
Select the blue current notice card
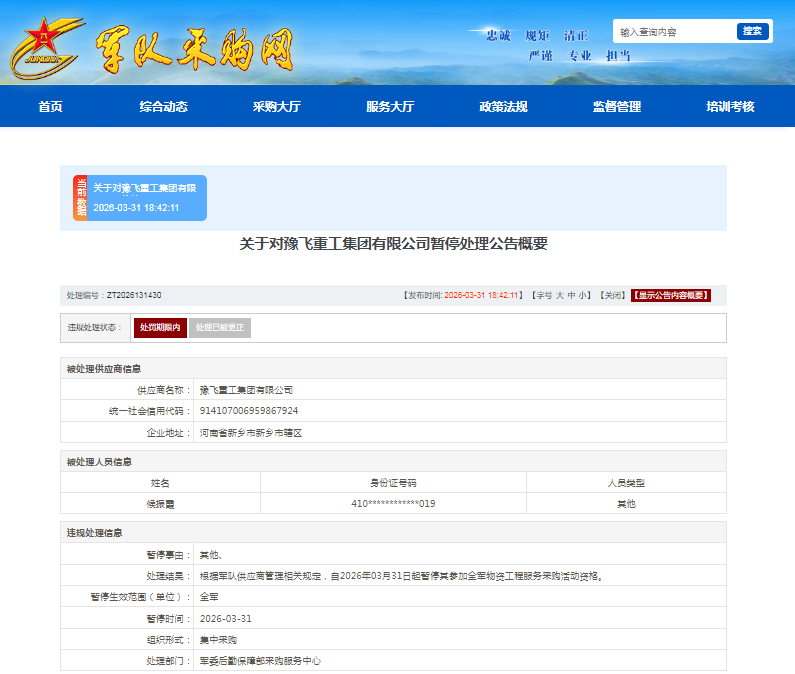coord(148,198)
